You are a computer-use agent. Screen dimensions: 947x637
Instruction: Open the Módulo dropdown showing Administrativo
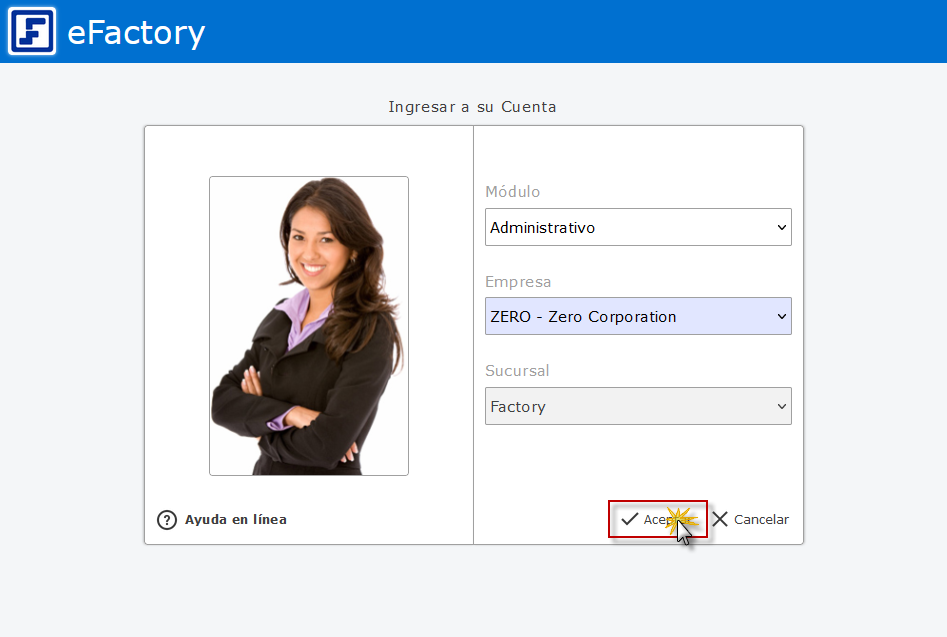630,227
